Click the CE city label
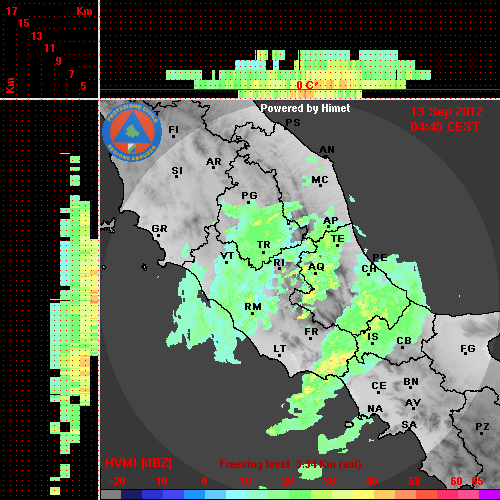 pyautogui.click(x=379, y=386)
